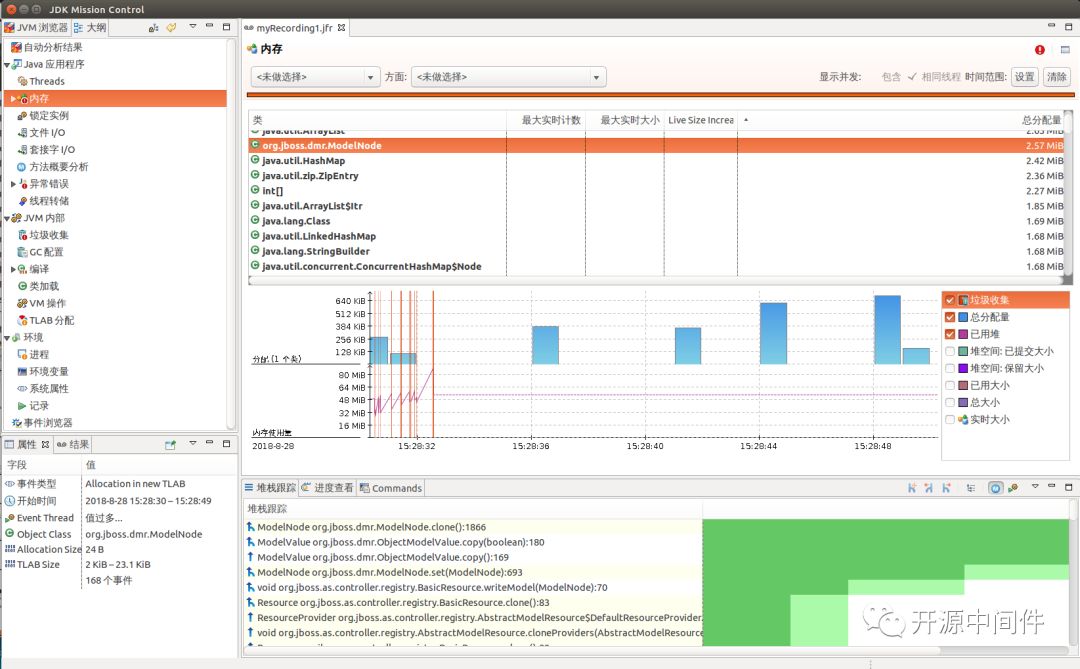Expand the 异常错误 tree node
1080x669 pixels.
pyautogui.click(x=13, y=184)
